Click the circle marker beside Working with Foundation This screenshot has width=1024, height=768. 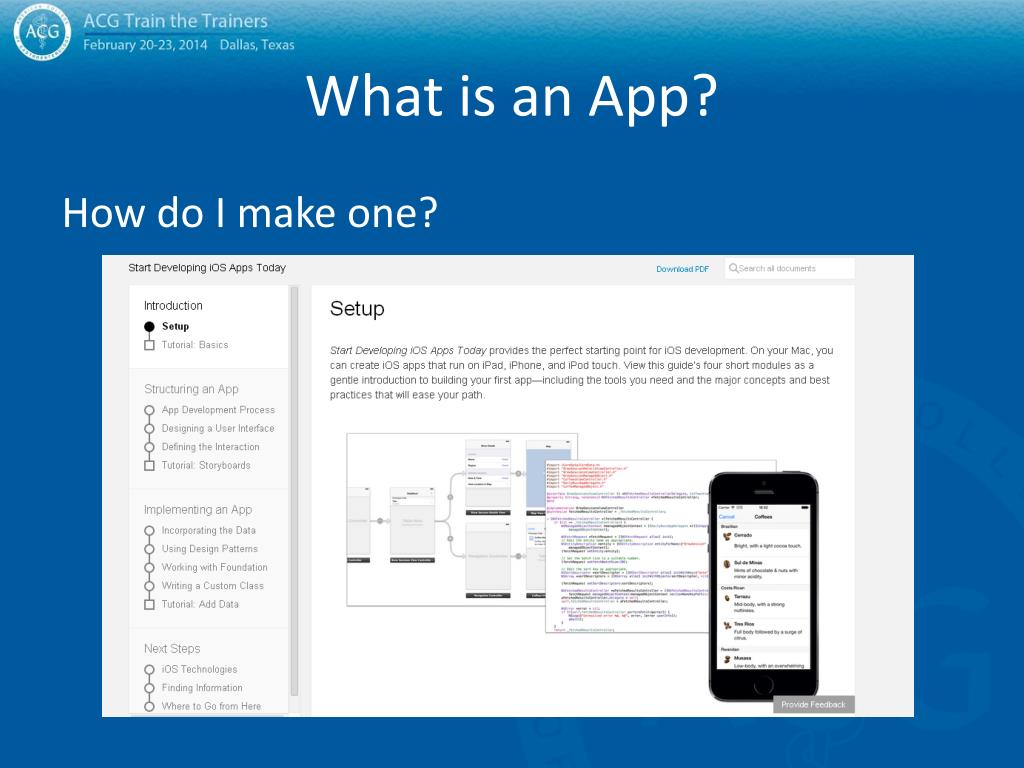click(x=150, y=568)
